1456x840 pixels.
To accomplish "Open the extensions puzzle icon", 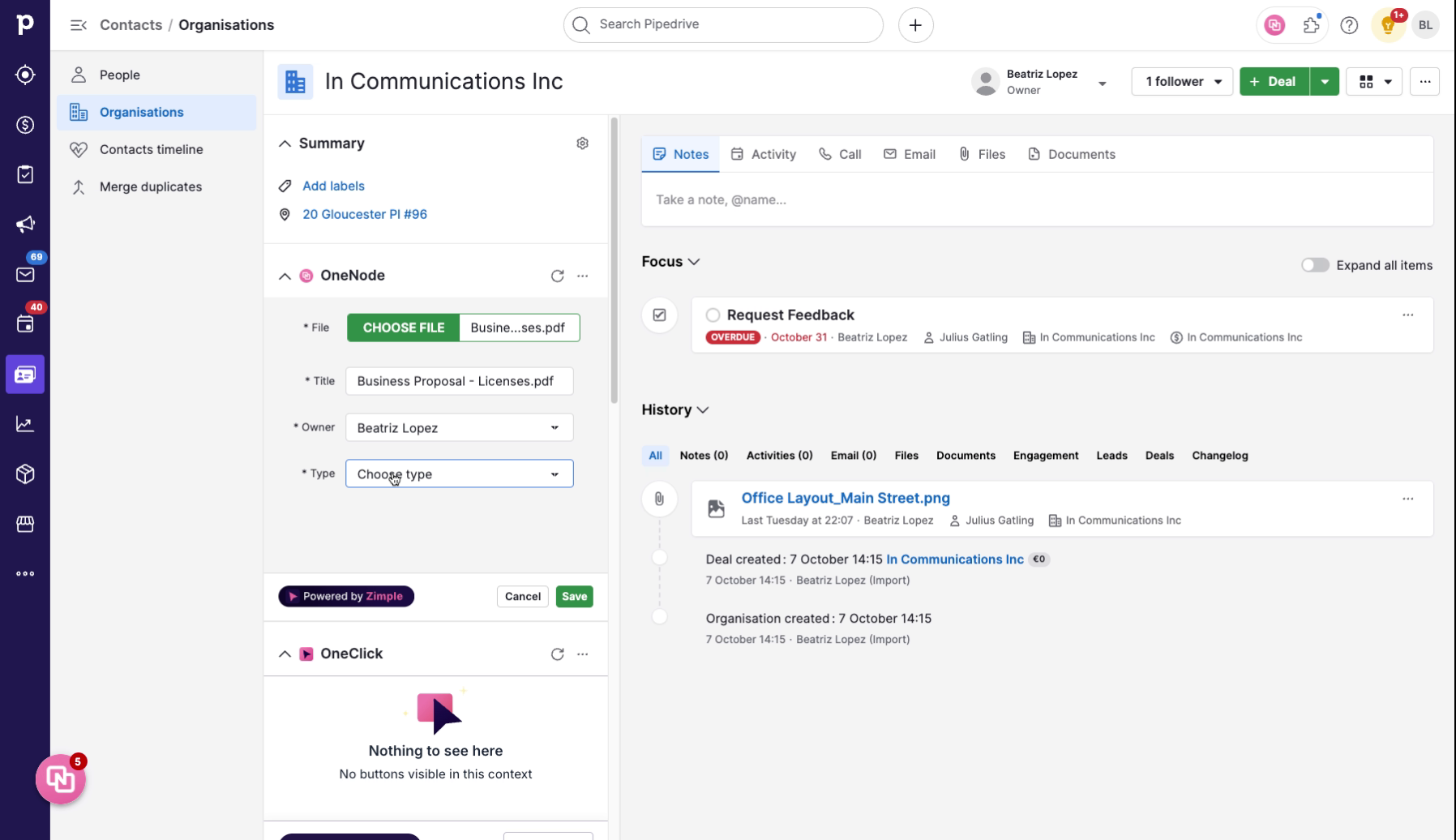I will [1312, 25].
